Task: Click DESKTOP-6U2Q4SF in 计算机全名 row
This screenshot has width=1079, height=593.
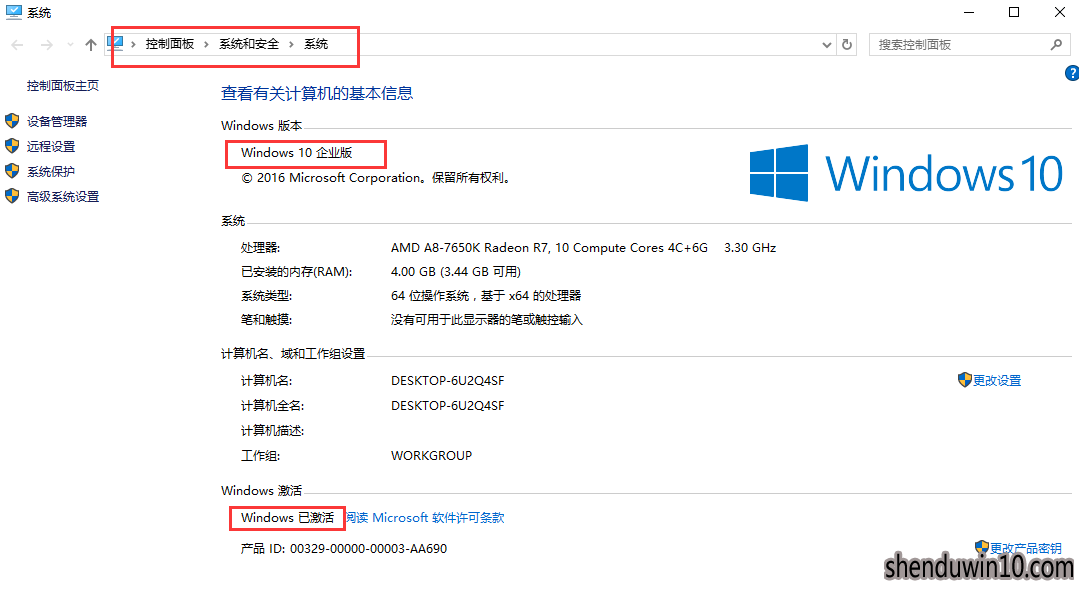Action: (x=447, y=406)
